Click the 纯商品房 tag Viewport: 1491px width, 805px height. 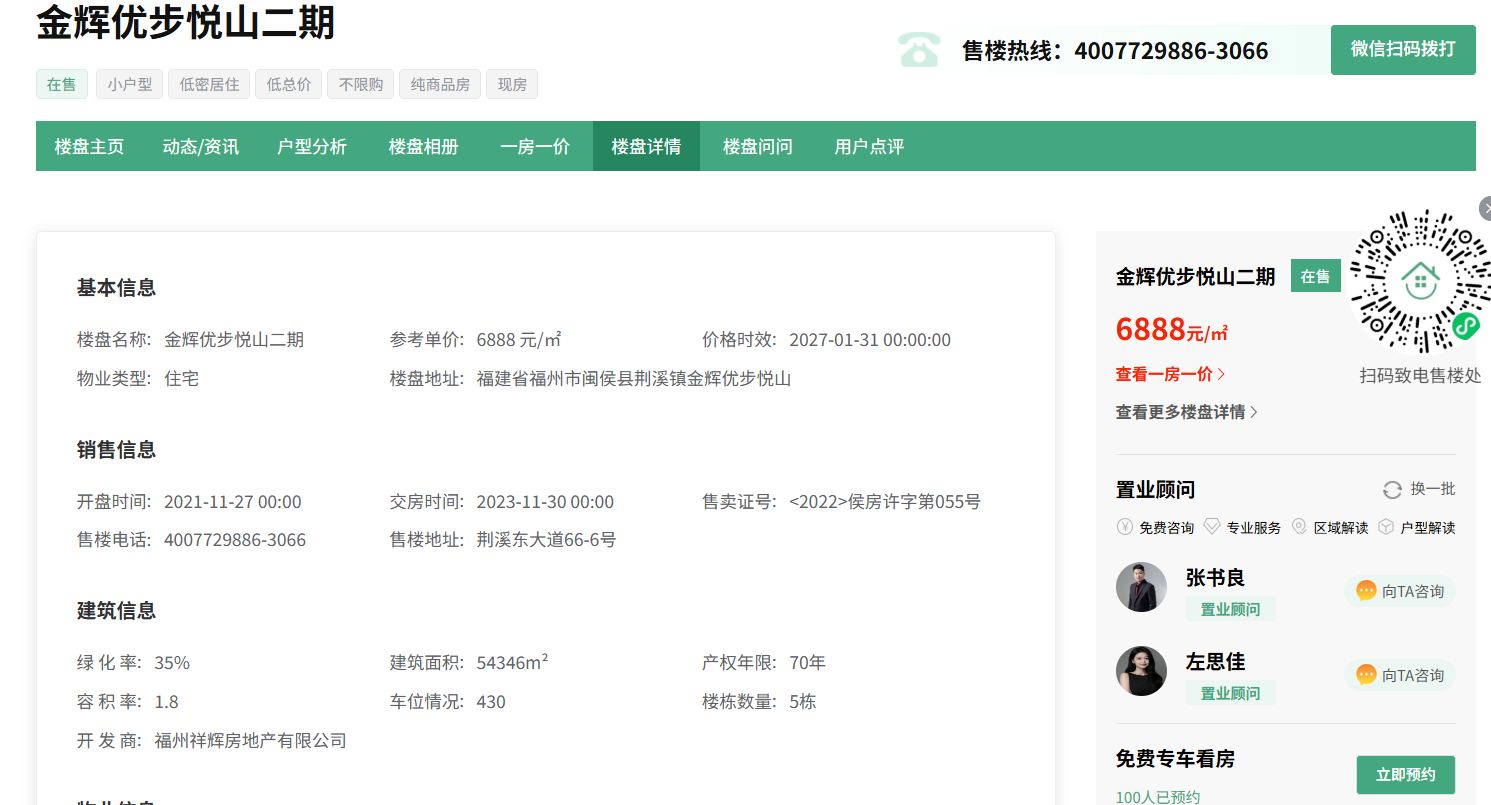click(440, 84)
